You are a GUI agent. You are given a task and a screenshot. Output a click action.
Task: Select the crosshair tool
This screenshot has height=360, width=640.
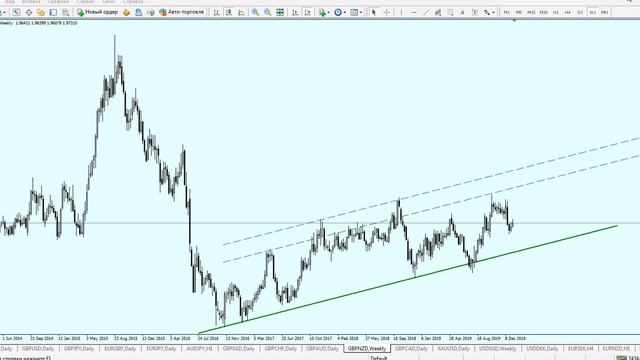[387, 13]
